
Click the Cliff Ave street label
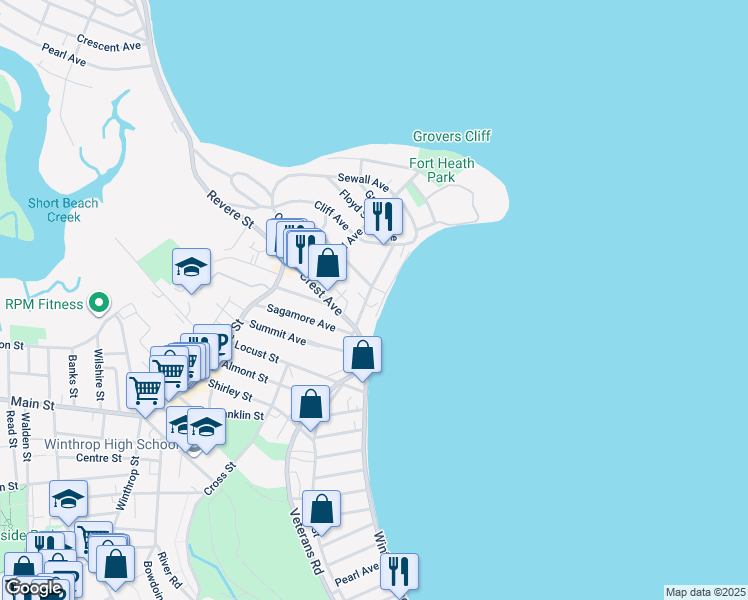[332, 215]
